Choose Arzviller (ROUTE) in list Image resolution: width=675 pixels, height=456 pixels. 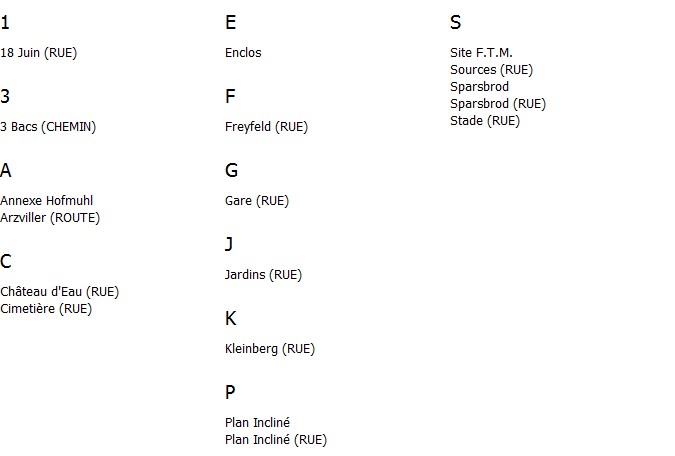[50, 218]
